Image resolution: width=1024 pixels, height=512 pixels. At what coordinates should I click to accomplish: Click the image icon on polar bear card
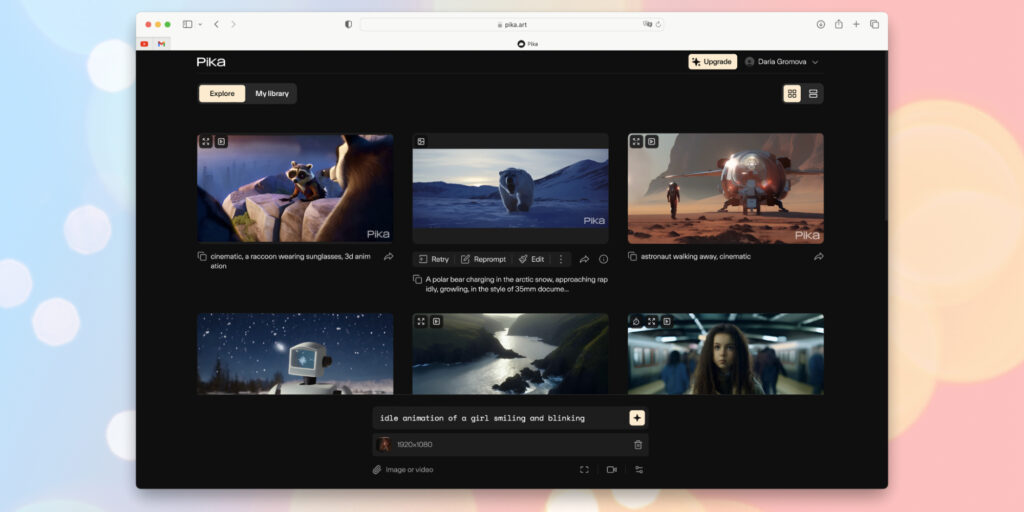coord(421,142)
